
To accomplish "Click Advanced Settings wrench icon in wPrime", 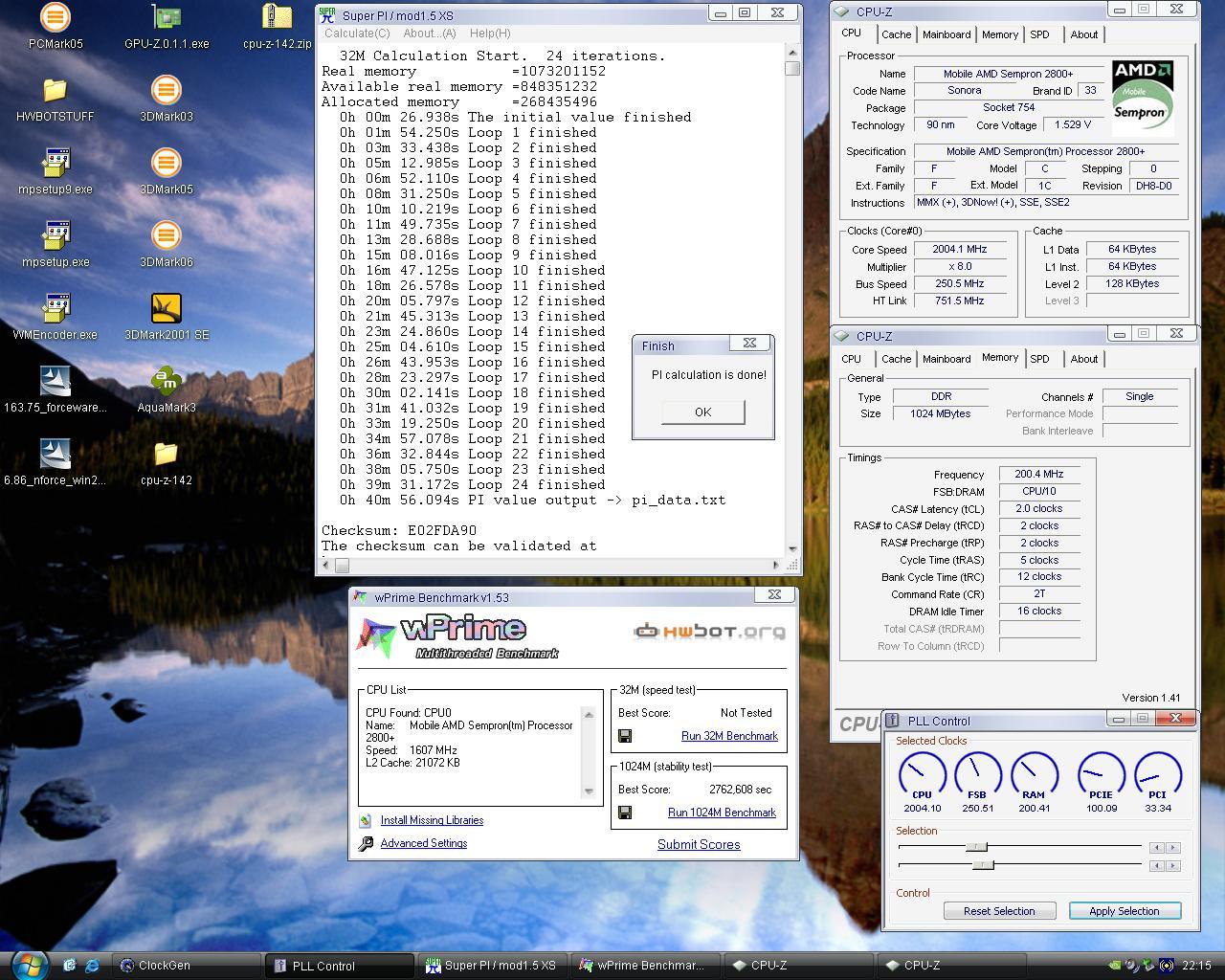I will [x=365, y=843].
